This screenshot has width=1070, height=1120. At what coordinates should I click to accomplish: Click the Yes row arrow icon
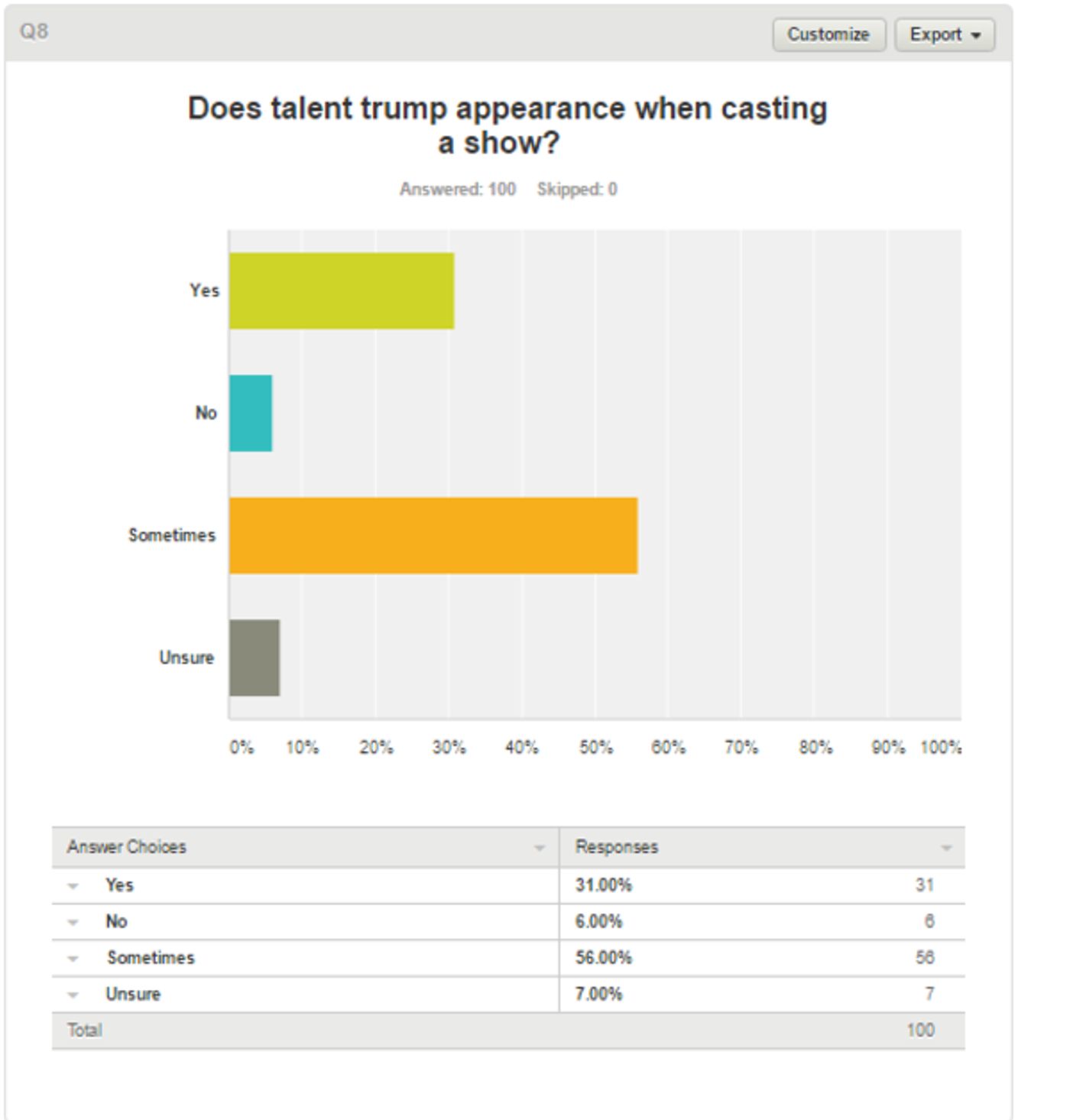click(x=73, y=886)
